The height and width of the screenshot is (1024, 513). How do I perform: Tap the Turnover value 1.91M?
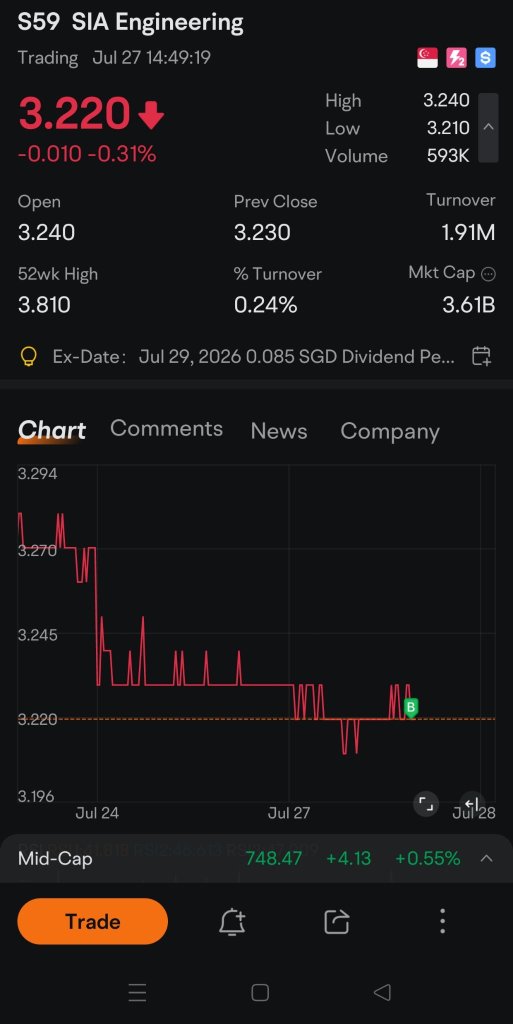click(x=468, y=232)
